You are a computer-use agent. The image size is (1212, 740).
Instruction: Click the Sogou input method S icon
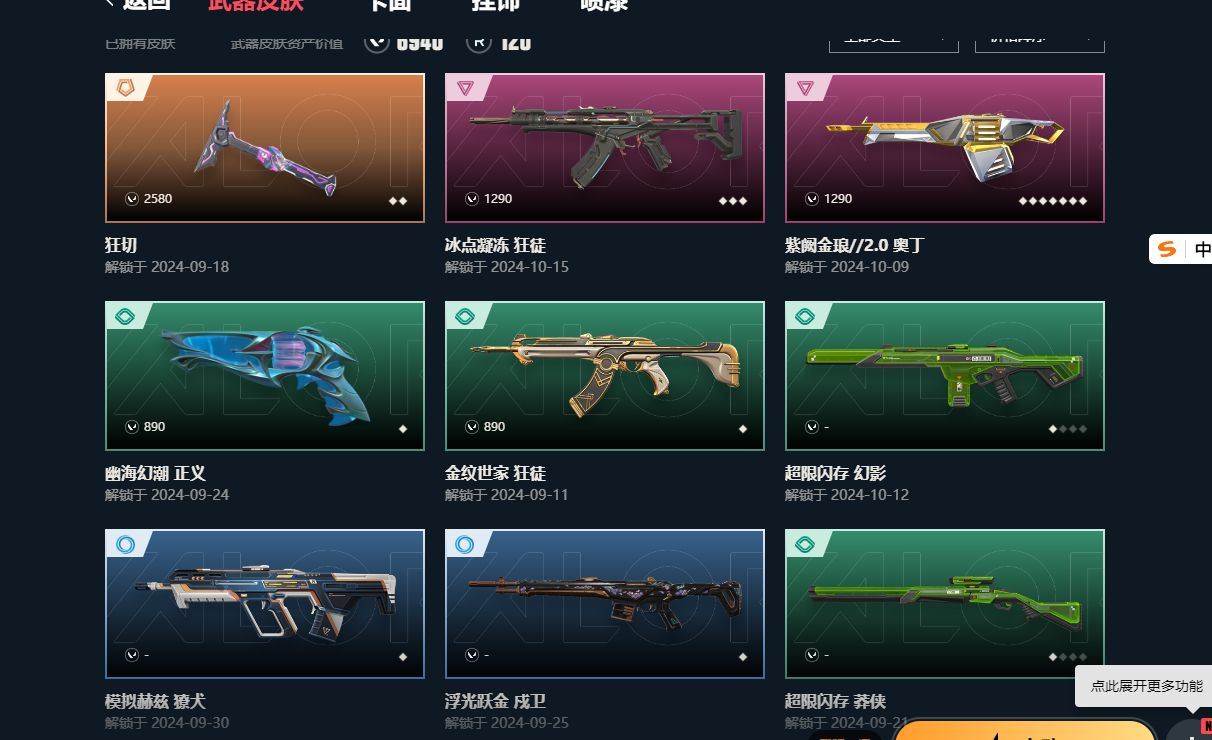(x=1165, y=249)
